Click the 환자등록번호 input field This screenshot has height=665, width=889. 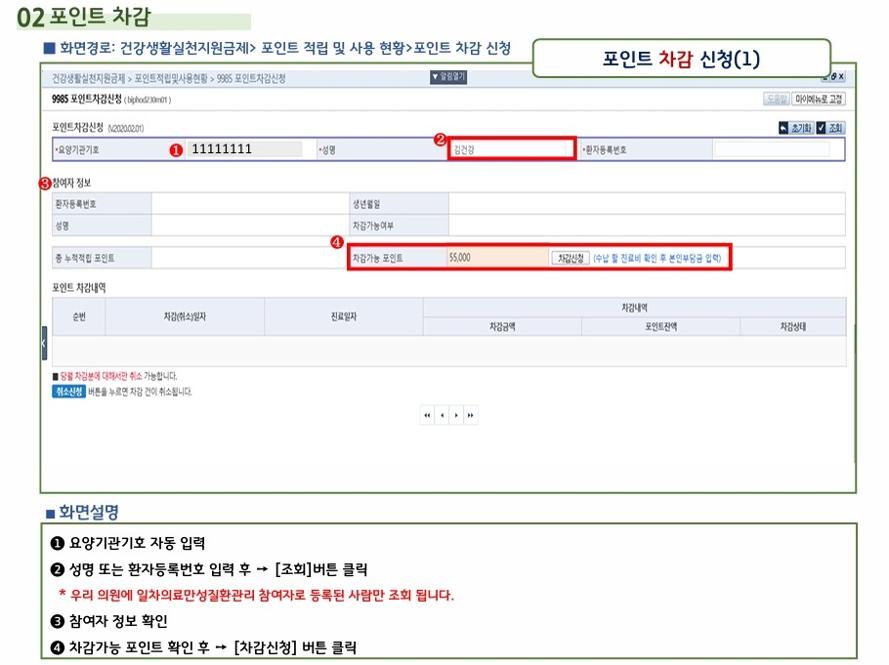[770, 149]
